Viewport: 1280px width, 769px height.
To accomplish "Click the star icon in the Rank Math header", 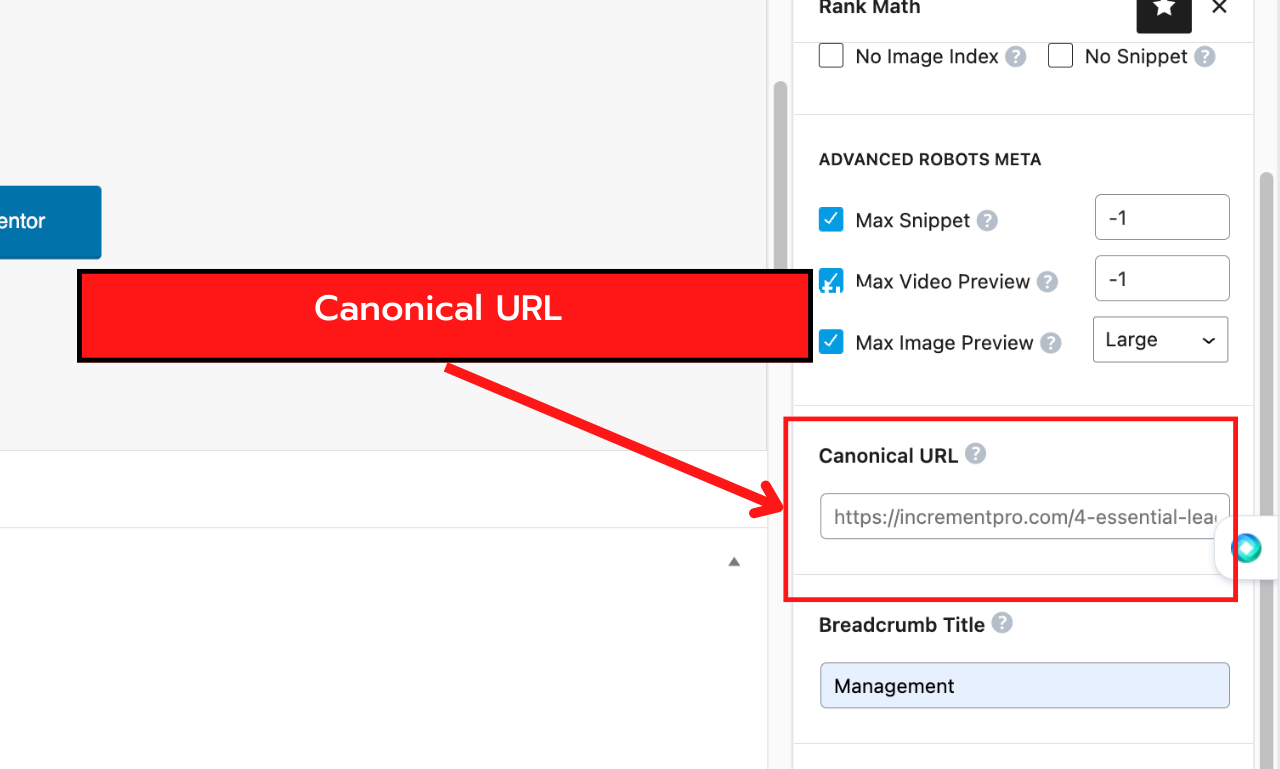I will (1163, 10).
